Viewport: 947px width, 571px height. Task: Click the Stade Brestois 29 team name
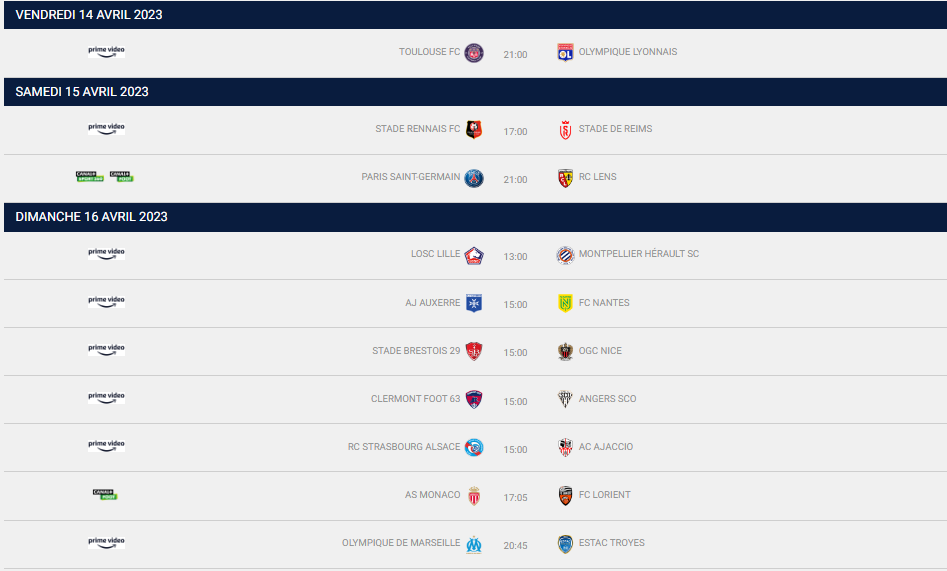[x=416, y=351]
